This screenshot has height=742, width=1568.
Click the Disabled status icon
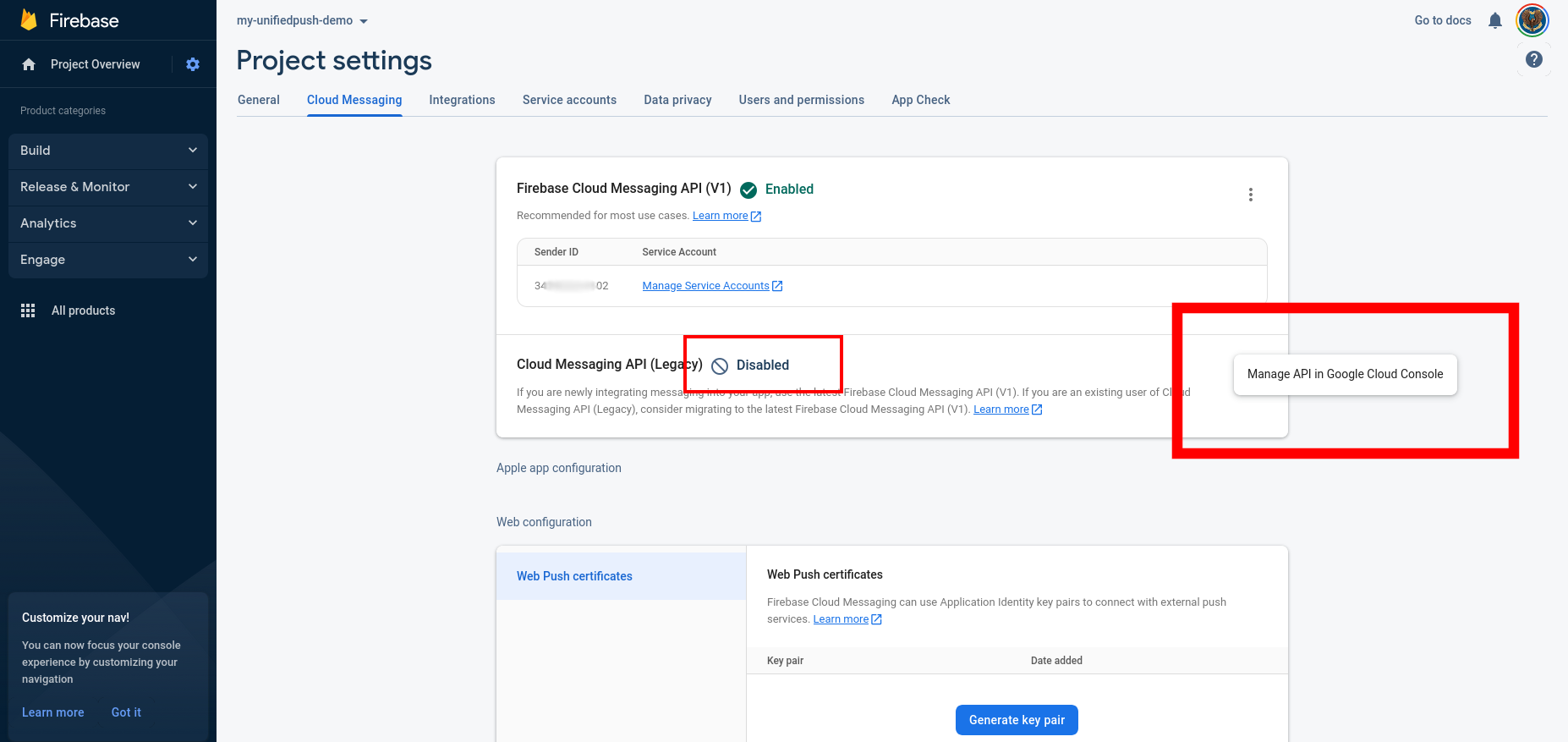pyautogui.click(x=720, y=366)
